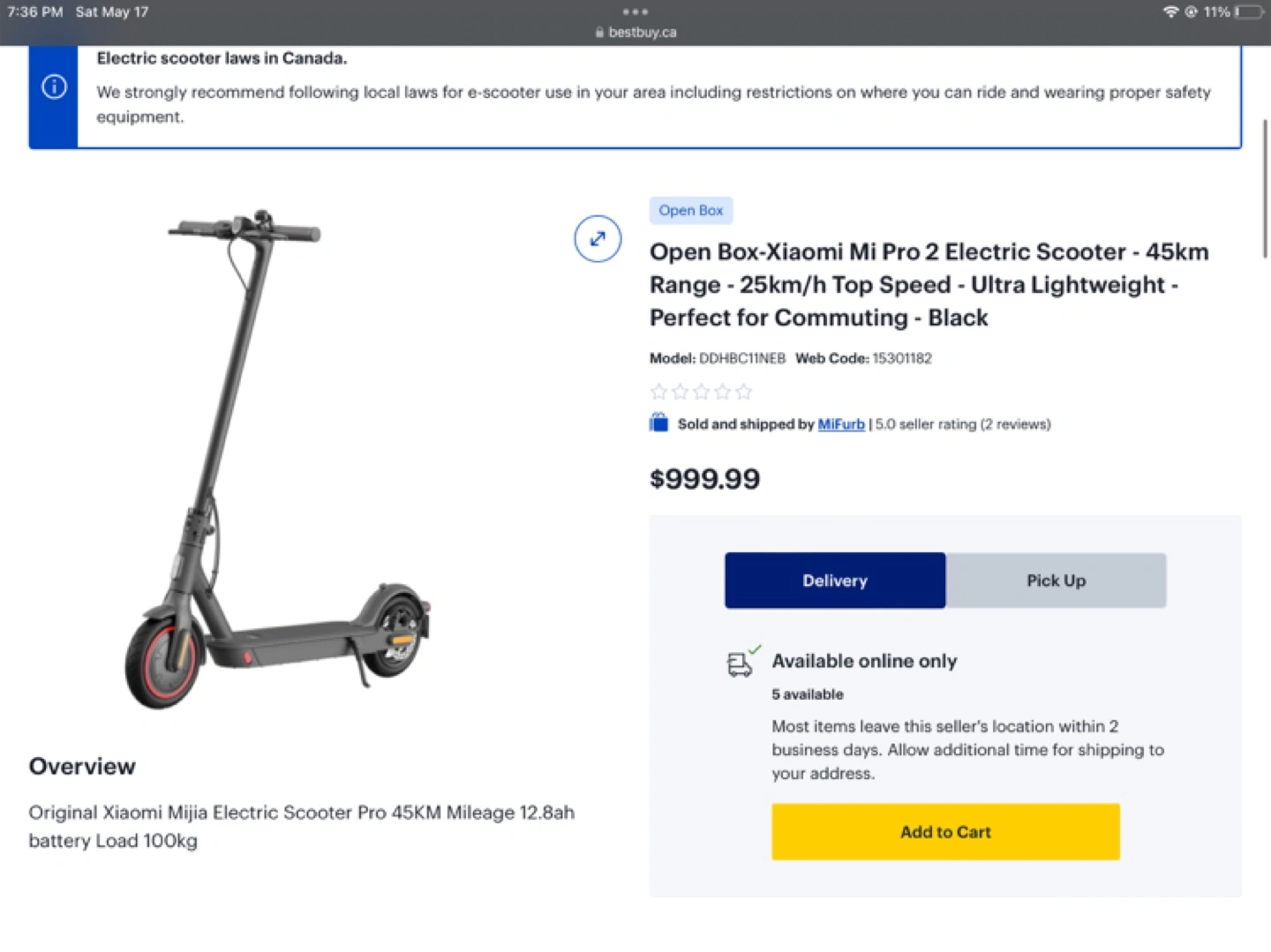Click the delivery truck availability icon
Image resolution: width=1271 pixels, height=952 pixels.
[742, 662]
